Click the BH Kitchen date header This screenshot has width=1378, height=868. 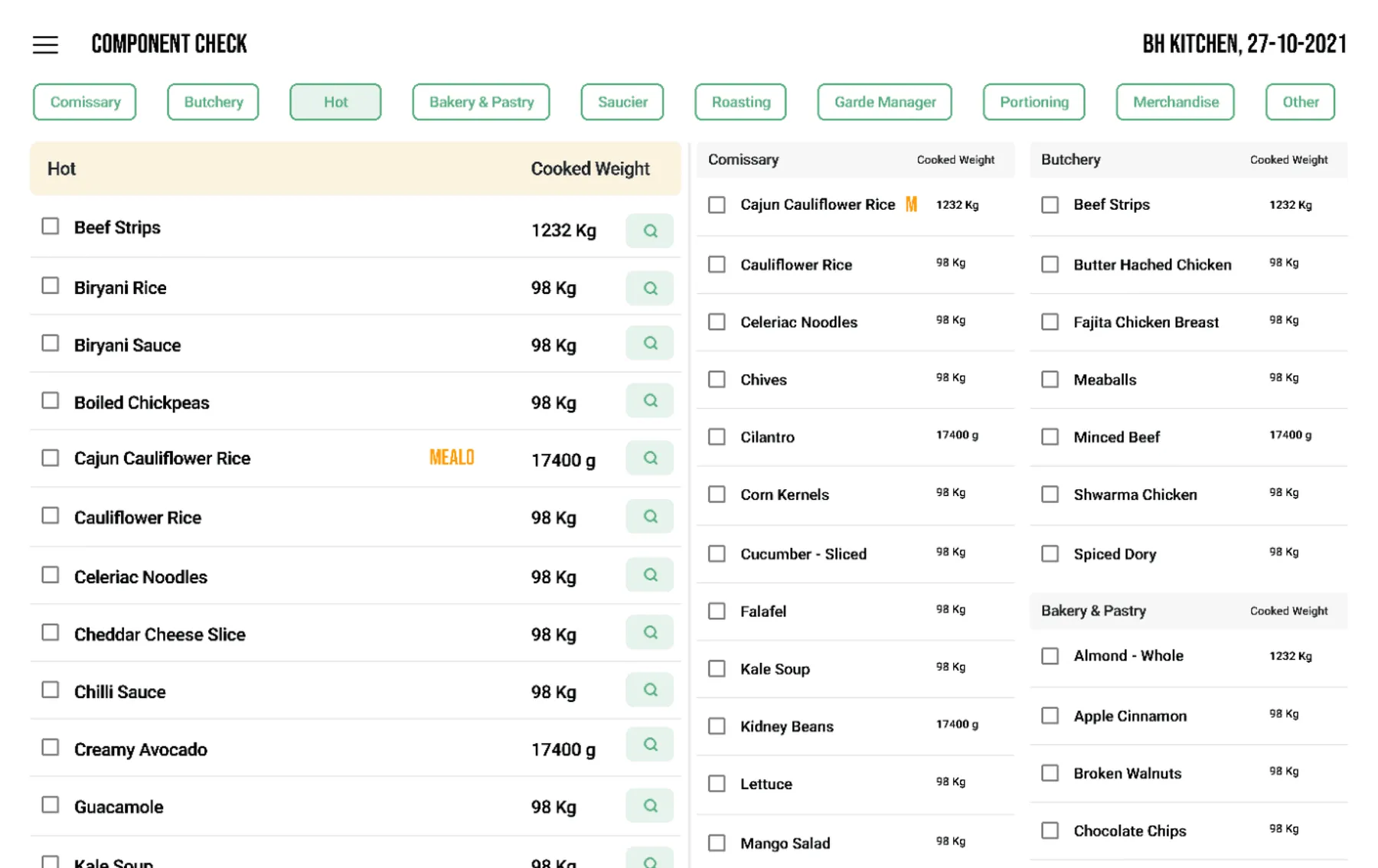[1244, 44]
